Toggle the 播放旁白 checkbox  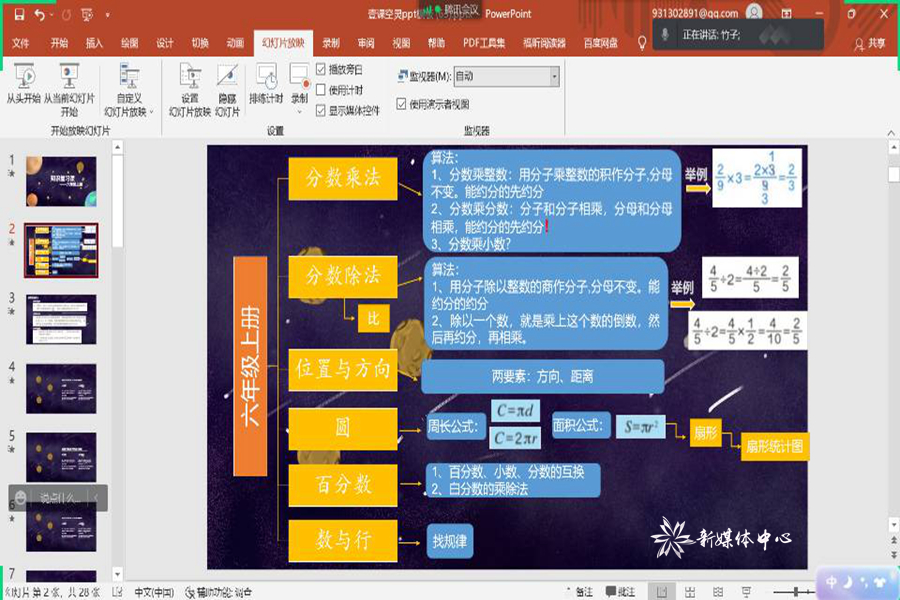(x=321, y=69)
